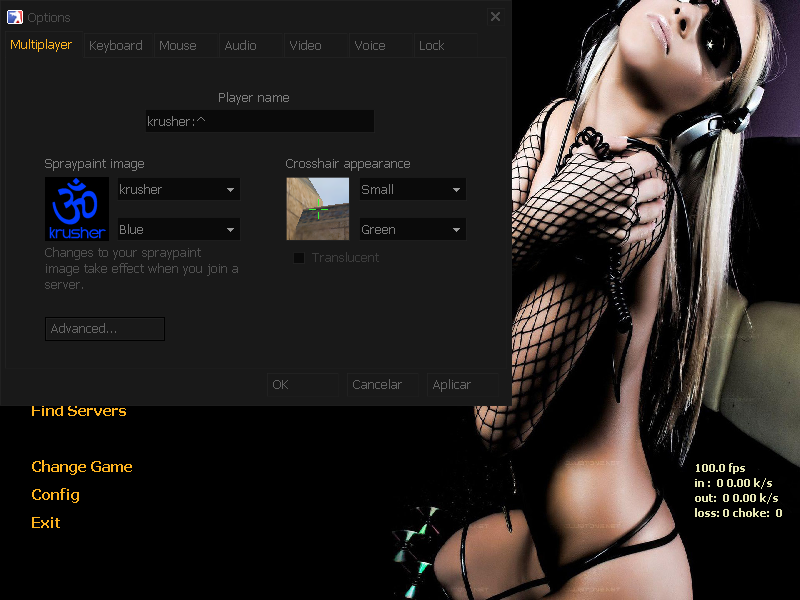The width and height of the screenshot is (800, 600).
Task: Go to the Video tab
Action: pyautogui.click(x=306, y=46)
